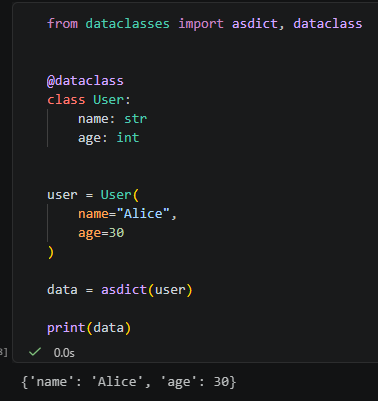This screenshot has height=401, width=378.
Task: Click the lone closing parenthesis line
Action: [50, 252]
